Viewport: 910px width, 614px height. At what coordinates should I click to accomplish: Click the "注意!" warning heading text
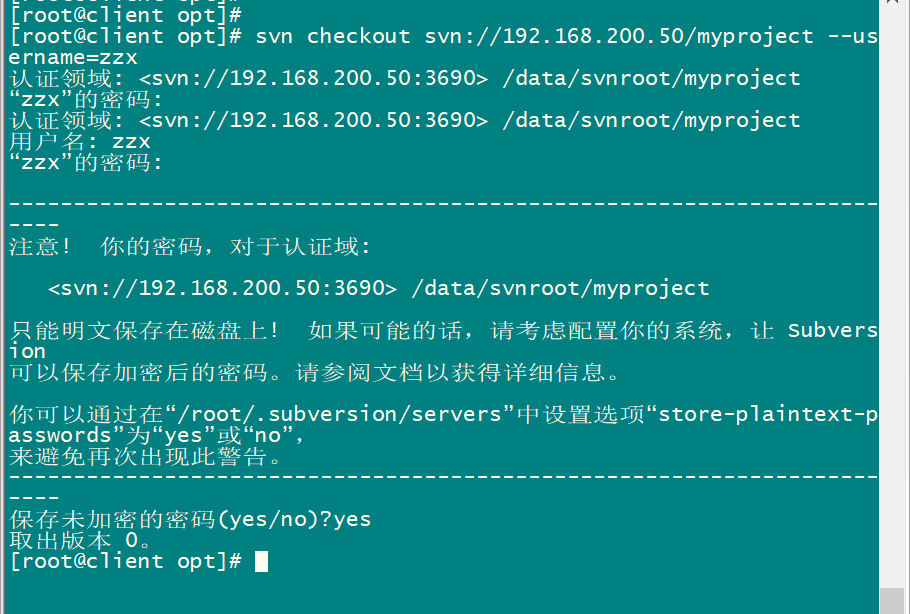[40, 247]
